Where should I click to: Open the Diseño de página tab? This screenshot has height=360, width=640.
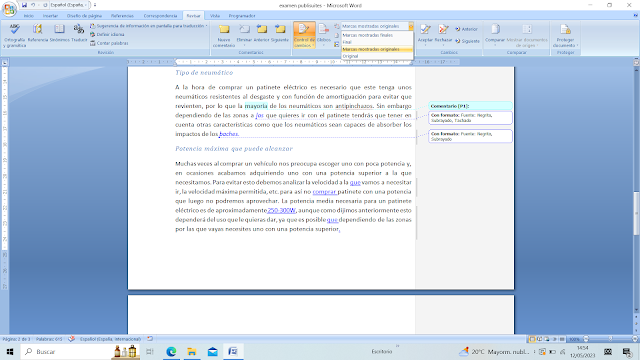(84, 16)
